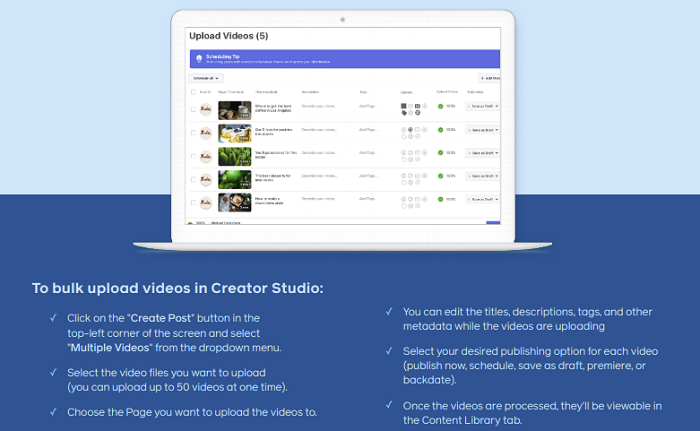This screenshot has height=431, width=700.
Task: Open Save as Draft dropdown for lime video
Action: tap(482, 176)
